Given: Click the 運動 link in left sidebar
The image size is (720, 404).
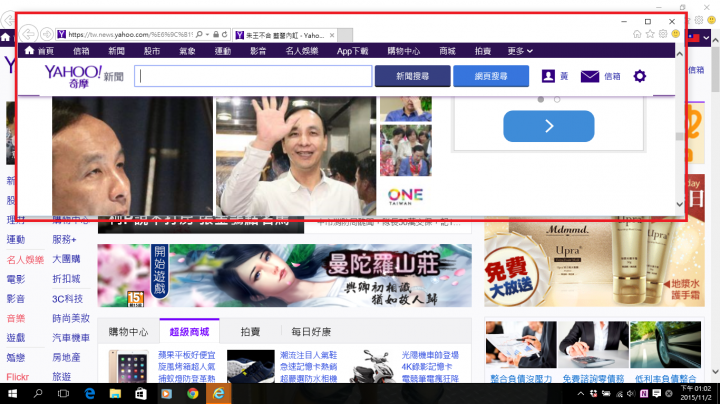Looking at the screenshot, I should (x=16, y=239).
